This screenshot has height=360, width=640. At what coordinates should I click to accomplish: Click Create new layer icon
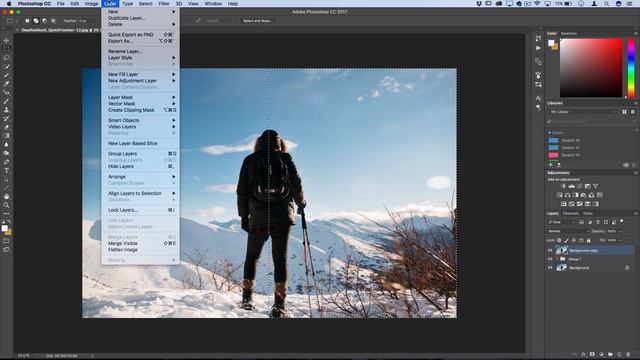tap(619, 354)
